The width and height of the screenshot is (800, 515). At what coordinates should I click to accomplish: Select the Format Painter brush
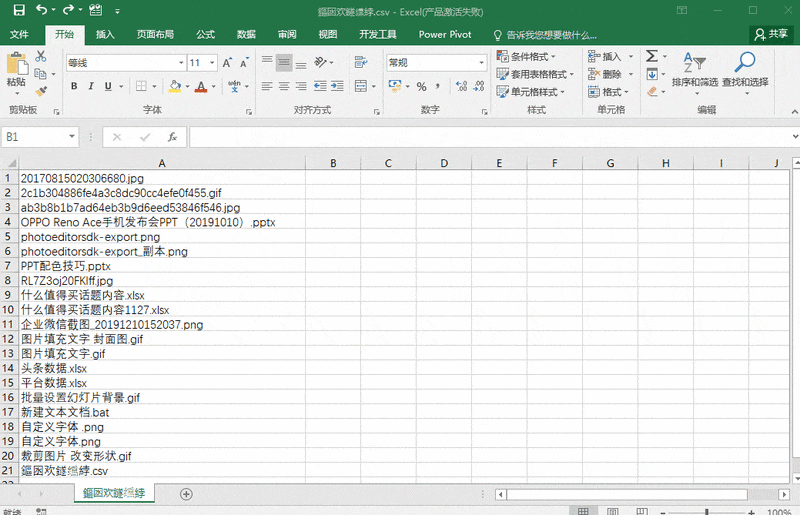41,91
